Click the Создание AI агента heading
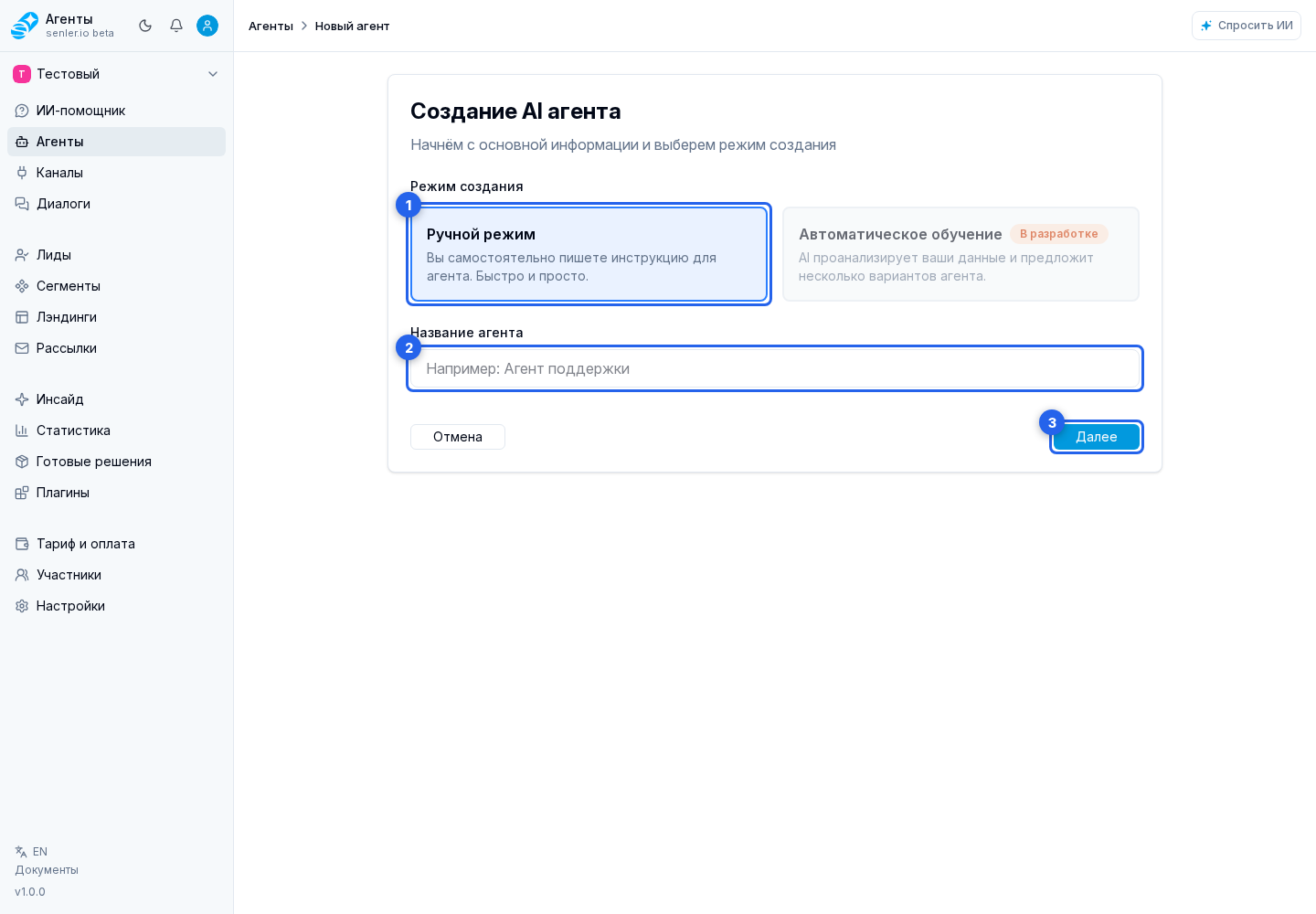 (515, 112)
